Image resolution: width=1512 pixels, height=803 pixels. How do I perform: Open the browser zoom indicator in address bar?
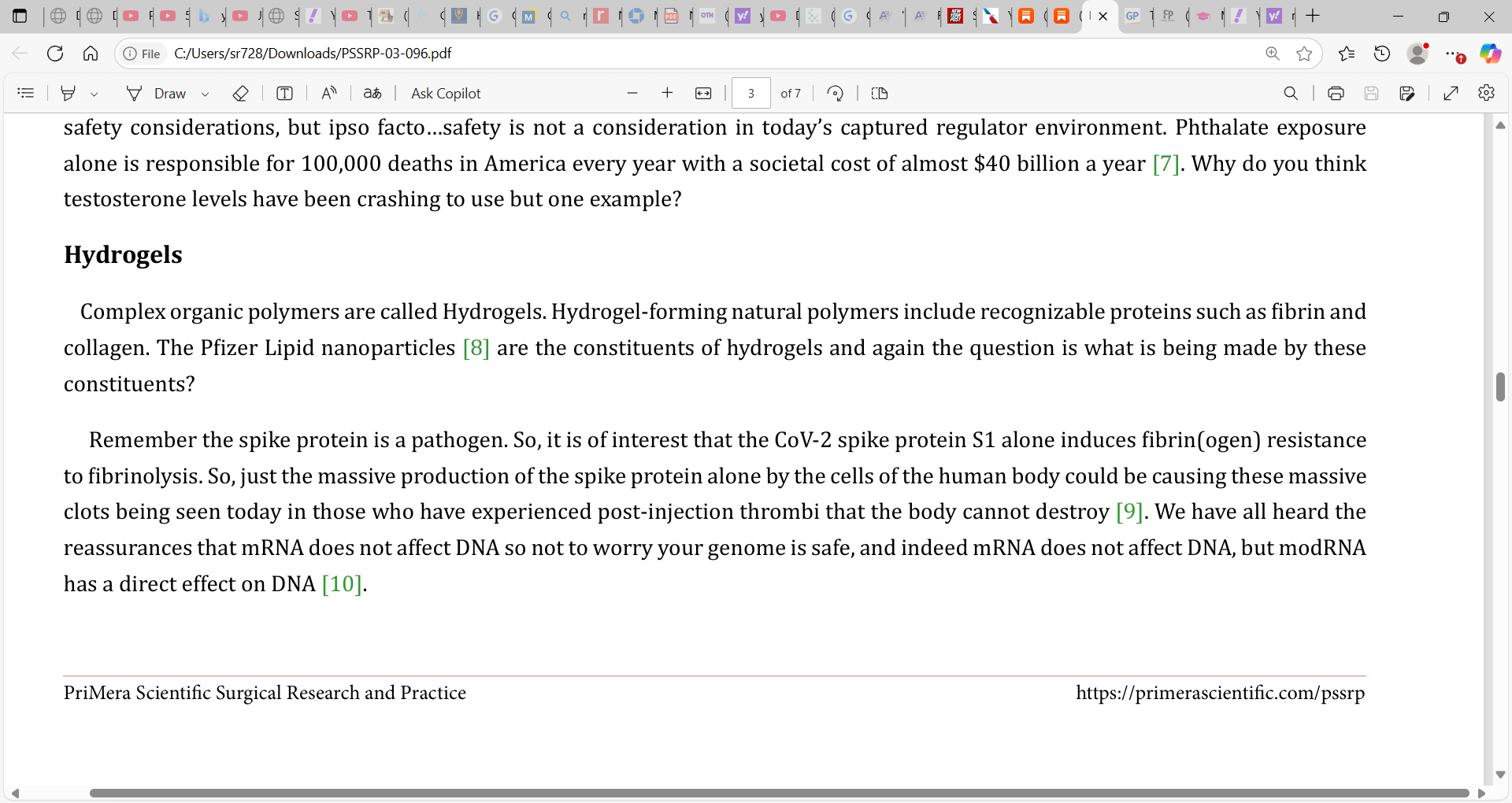point(1273,54)
